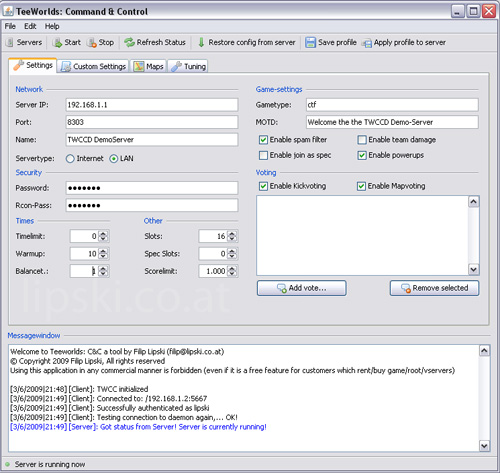
Task: Increase the Slots spinner value
Action: [232, 234]
